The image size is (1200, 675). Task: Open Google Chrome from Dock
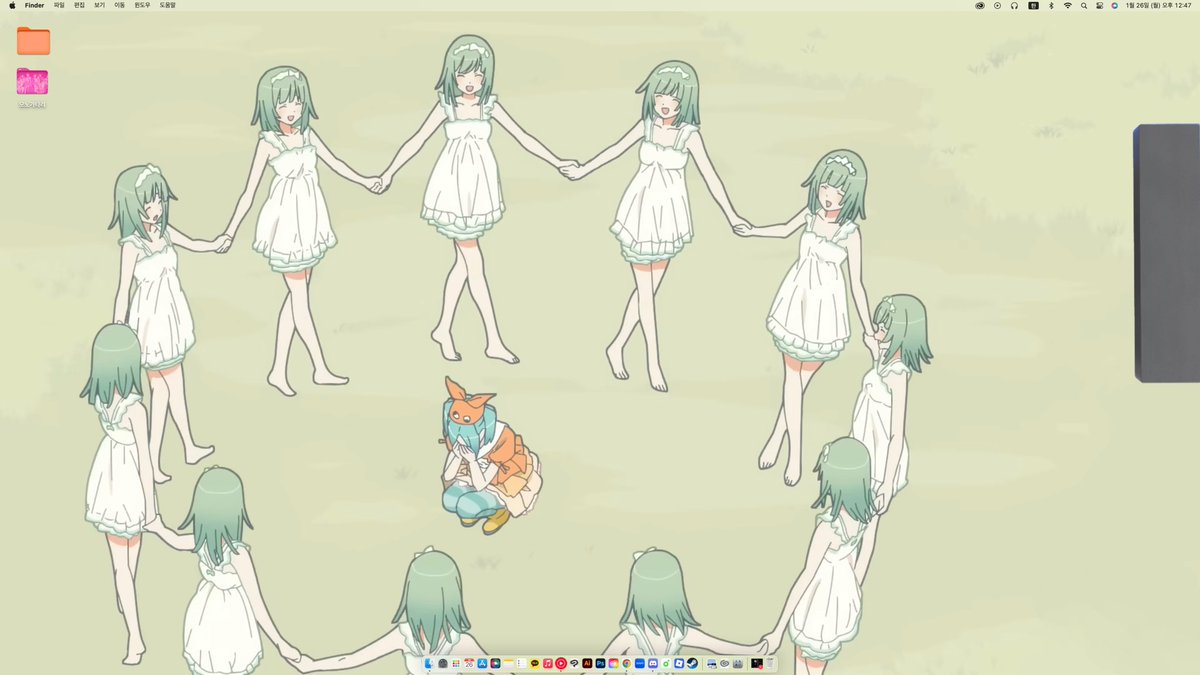point(626,663)
